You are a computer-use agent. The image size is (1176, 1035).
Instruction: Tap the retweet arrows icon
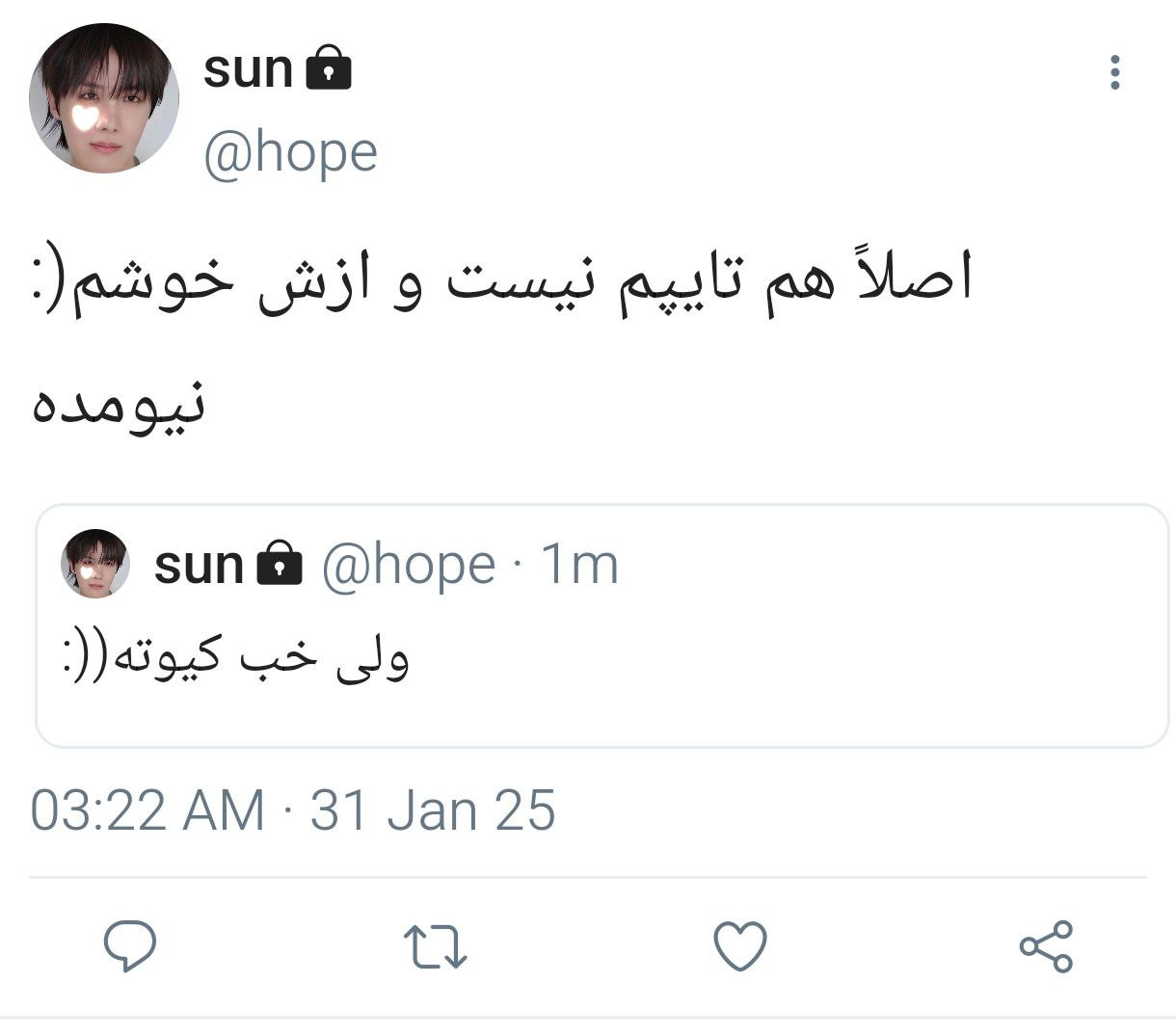point(435,946)
